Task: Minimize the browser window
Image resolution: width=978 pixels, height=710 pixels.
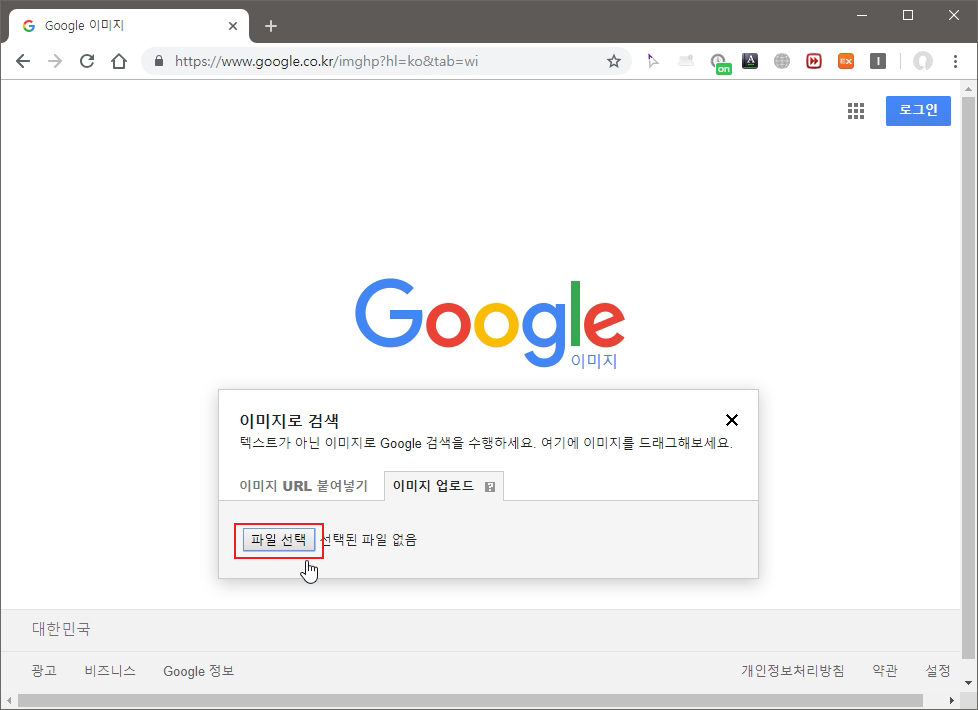Action: coord(863,15)
